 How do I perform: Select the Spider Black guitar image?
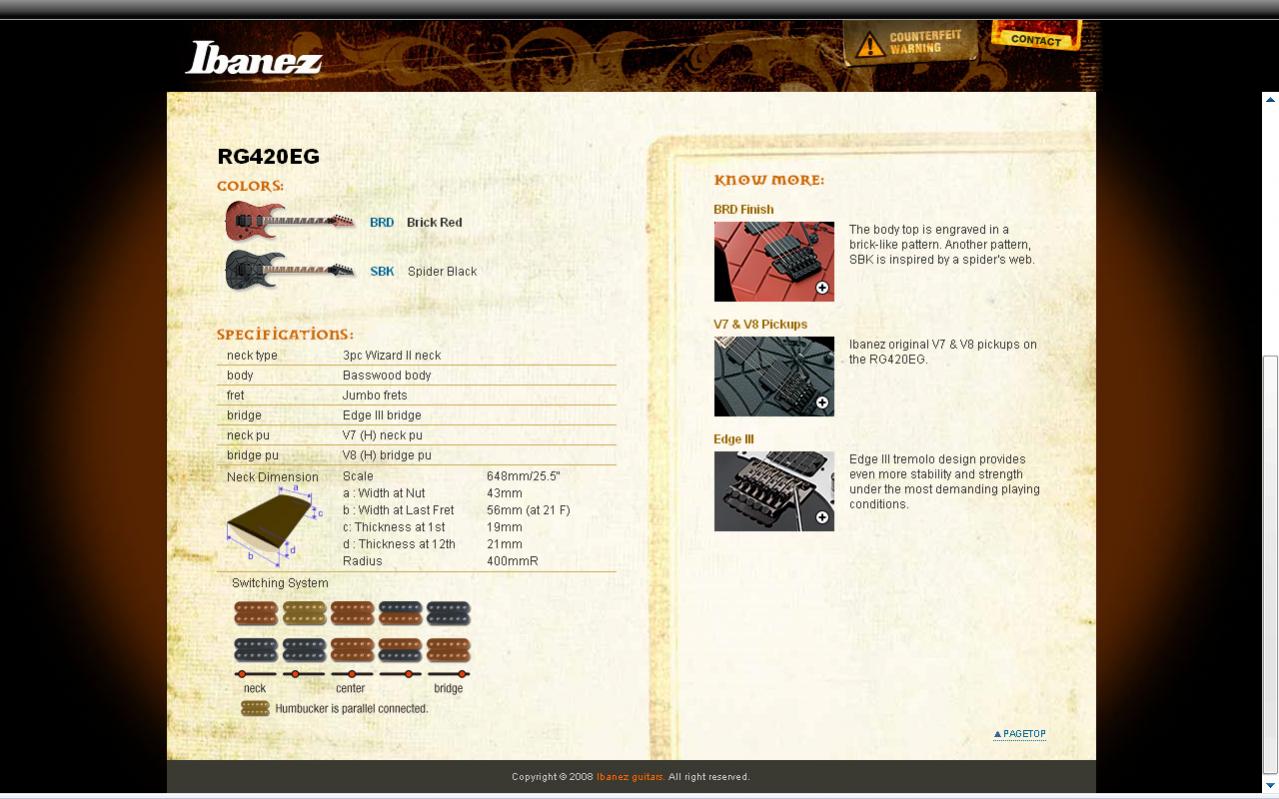[x=290, y=270]
